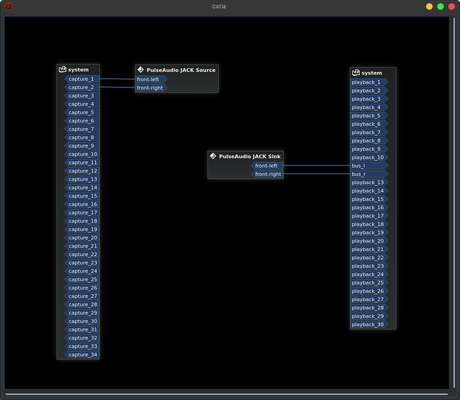Select the playback_18 port

[x=369, y=224]
